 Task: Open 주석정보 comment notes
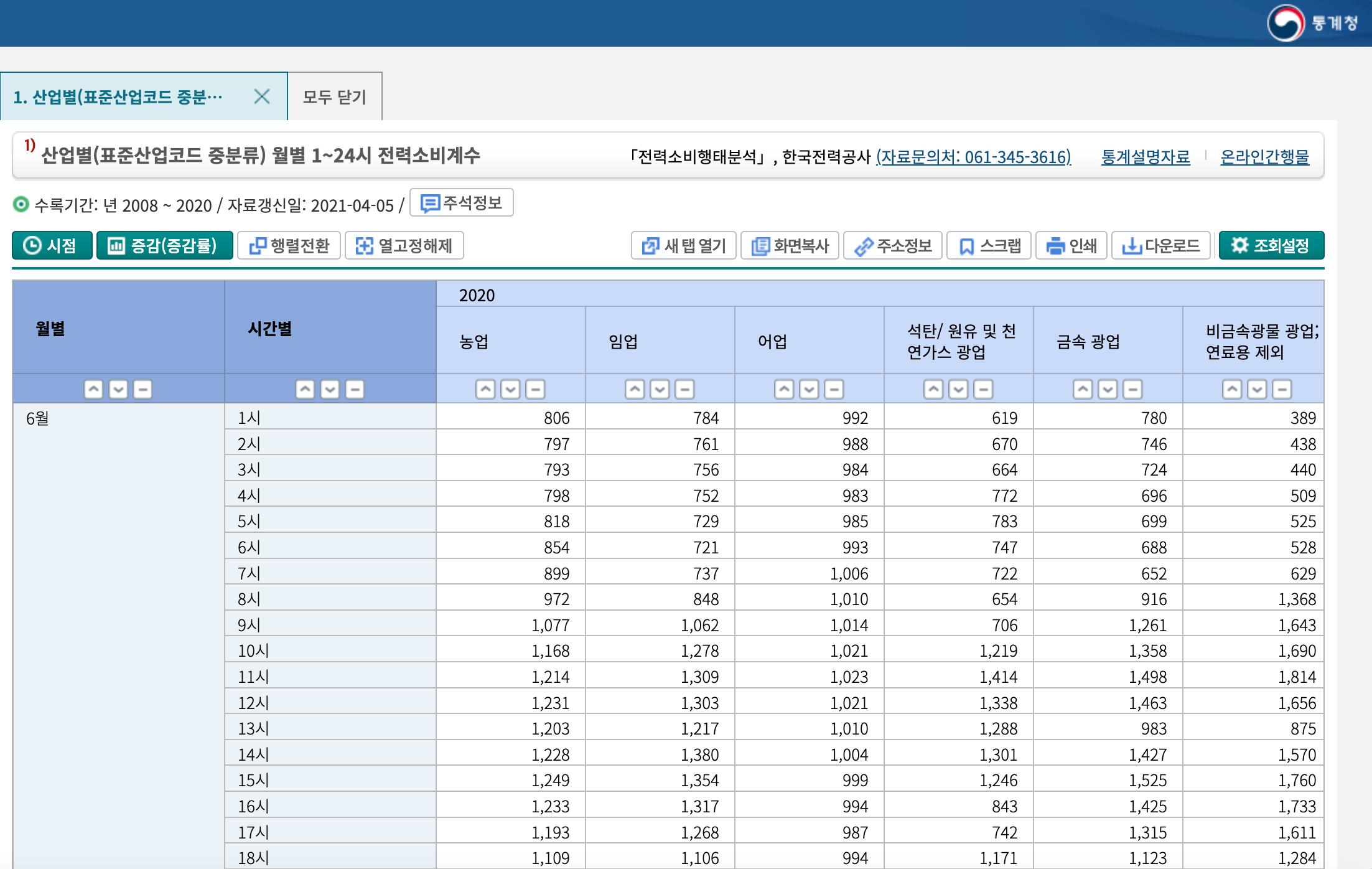(461, 203)
